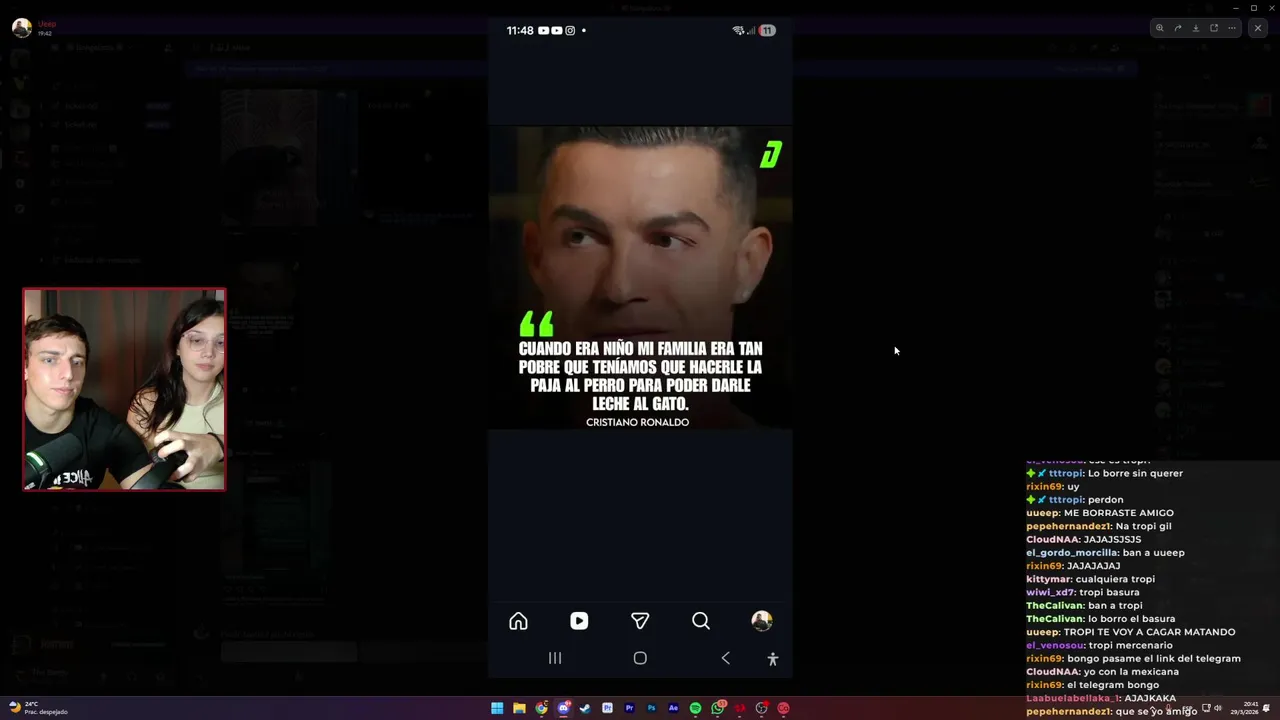This screenshot has width=1280, height=720.
Task: Click rixin69's message 'uy'
Action: pos(1073,487)
